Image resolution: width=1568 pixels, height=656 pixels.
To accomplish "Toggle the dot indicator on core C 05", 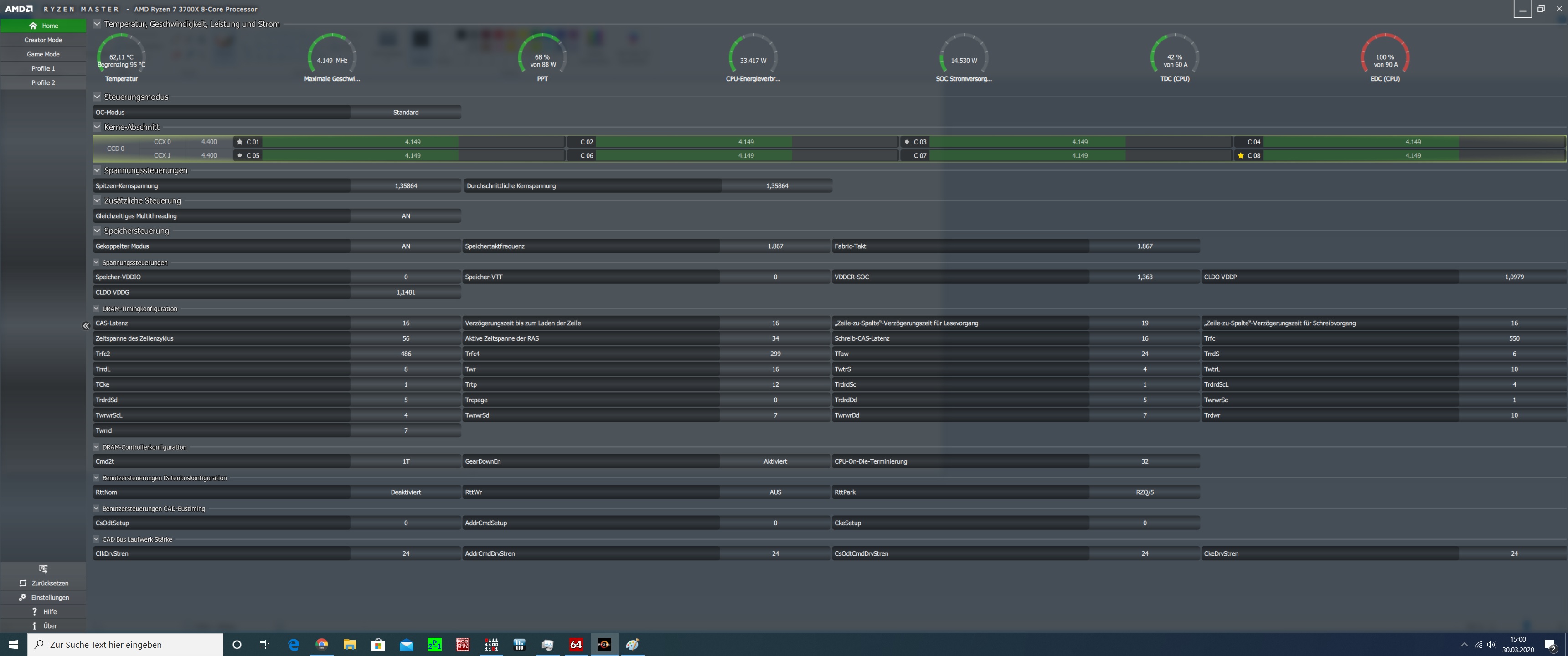I will tap(240, 156).
